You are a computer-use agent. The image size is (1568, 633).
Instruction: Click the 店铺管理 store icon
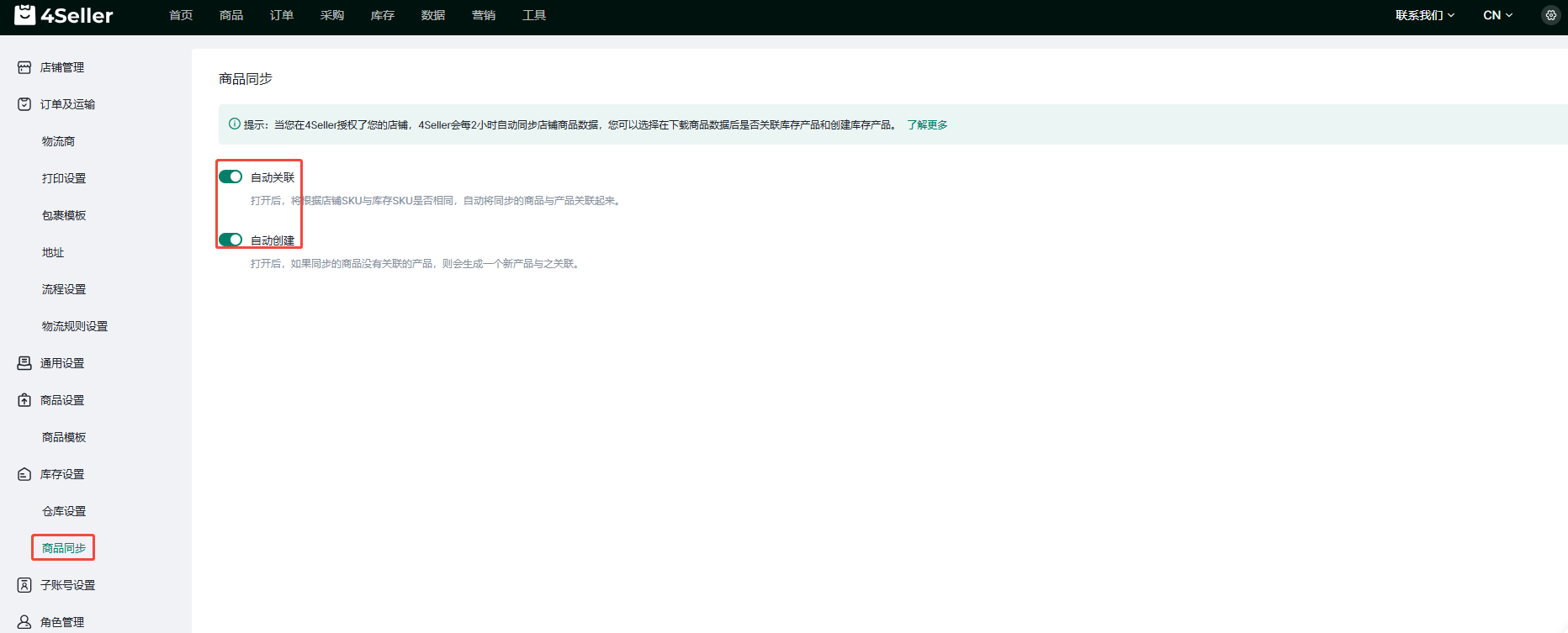pos(24,67)
